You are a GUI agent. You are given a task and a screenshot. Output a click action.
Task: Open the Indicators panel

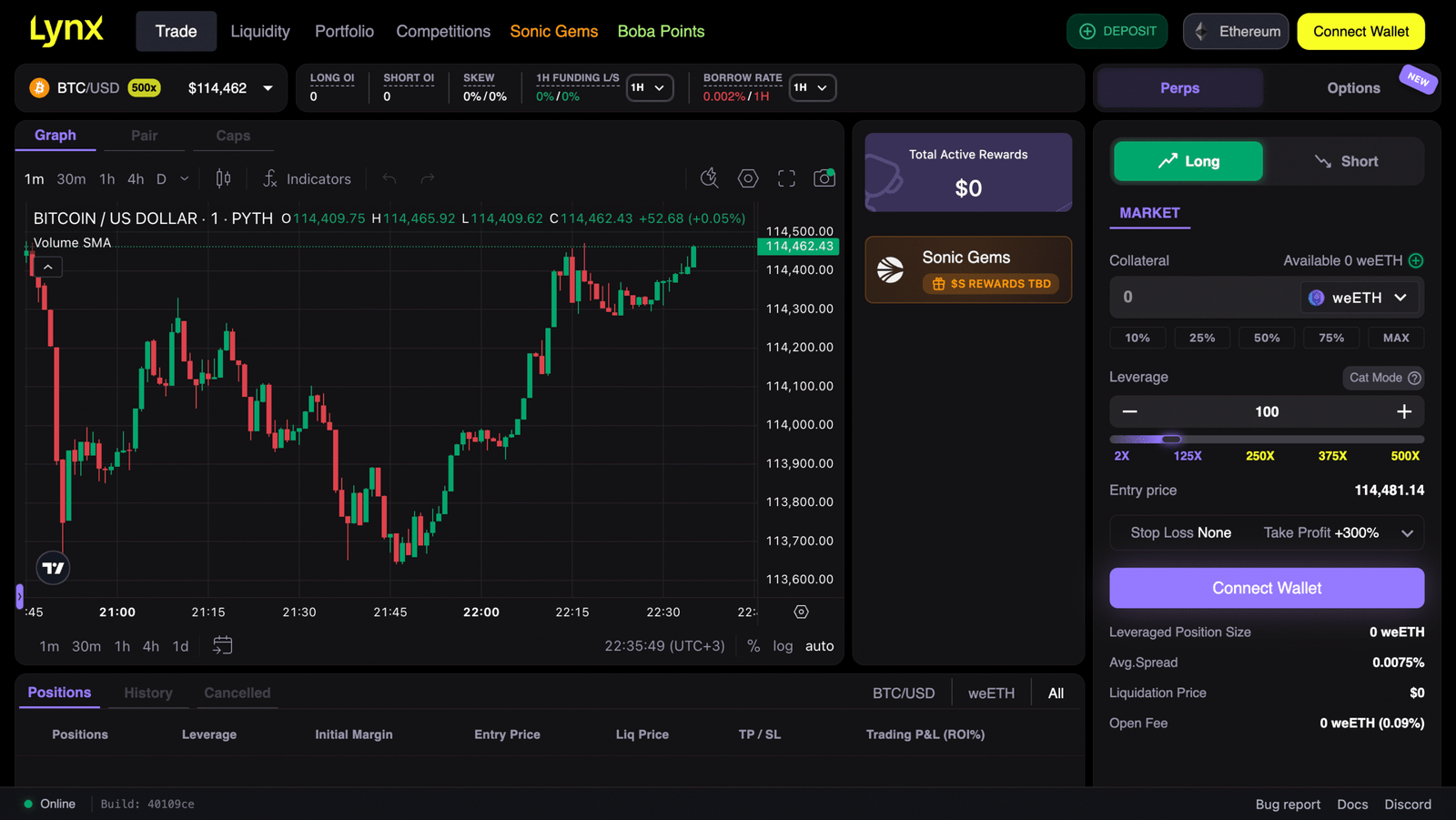click(x=308, y=179)
